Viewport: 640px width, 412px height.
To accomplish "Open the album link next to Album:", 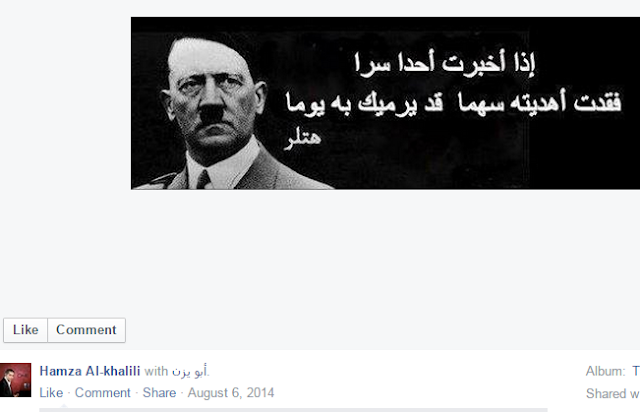I will pyautogui.click(x=636, y=371).
